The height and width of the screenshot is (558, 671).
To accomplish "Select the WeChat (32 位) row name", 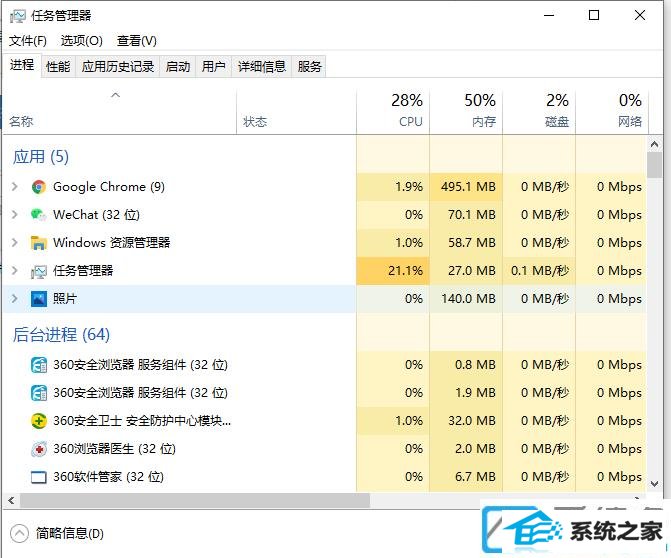I will point(96,214).
